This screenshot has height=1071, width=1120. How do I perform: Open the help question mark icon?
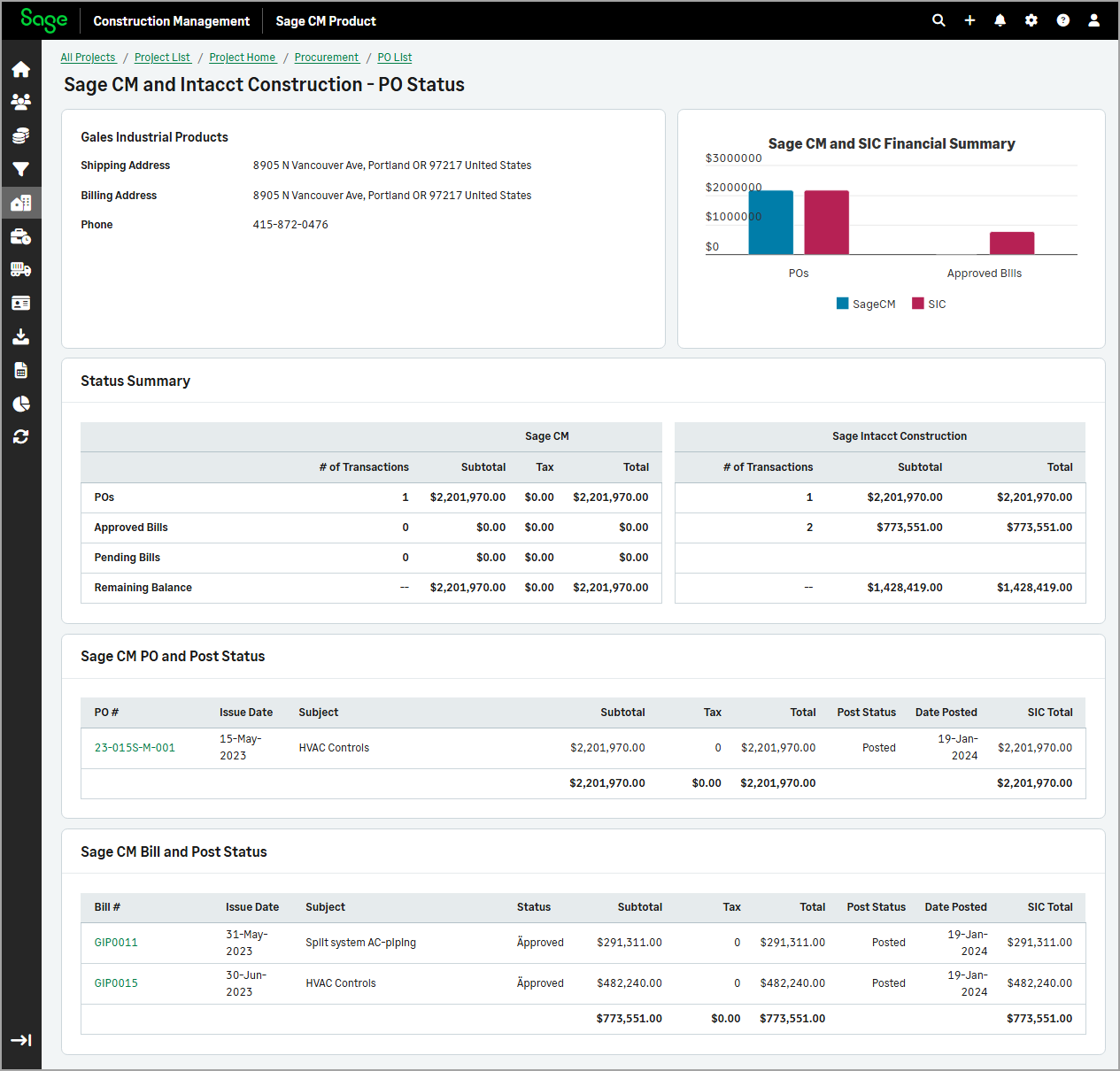[x=1062, y=20]
